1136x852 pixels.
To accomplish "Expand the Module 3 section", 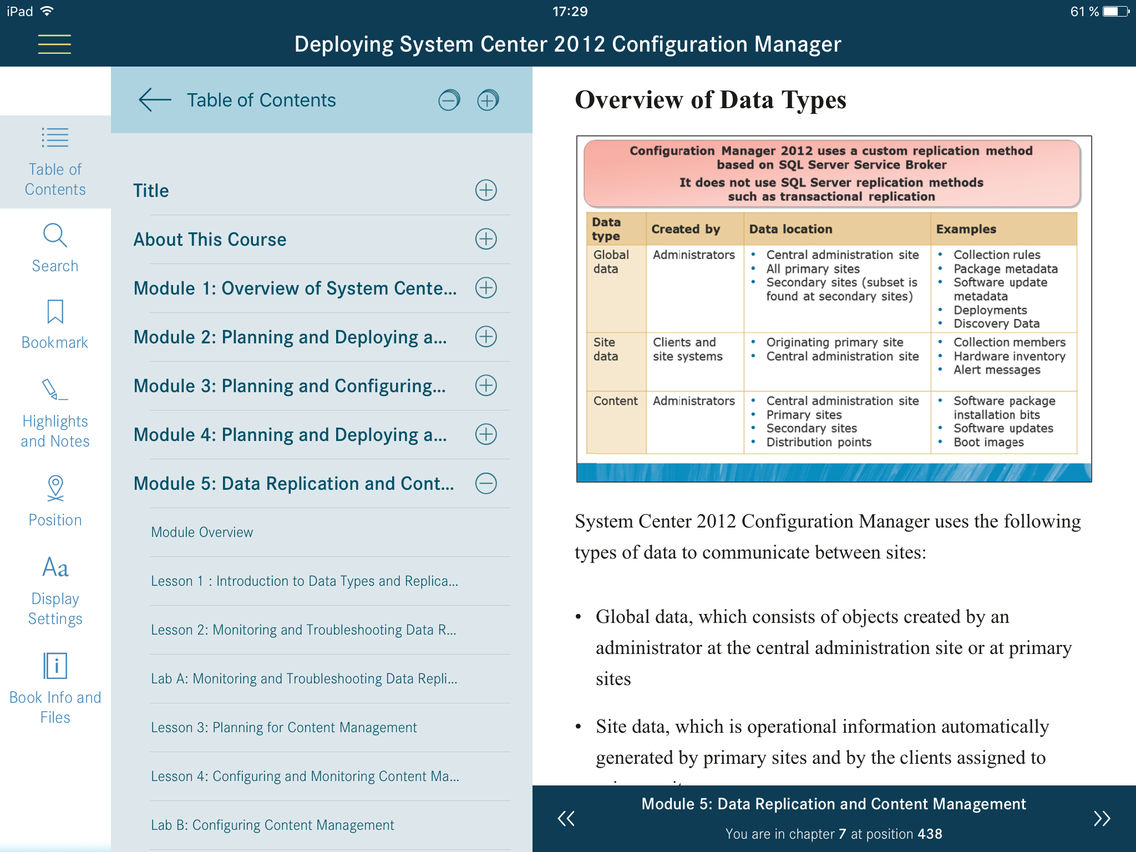I will tap(486, 385).
